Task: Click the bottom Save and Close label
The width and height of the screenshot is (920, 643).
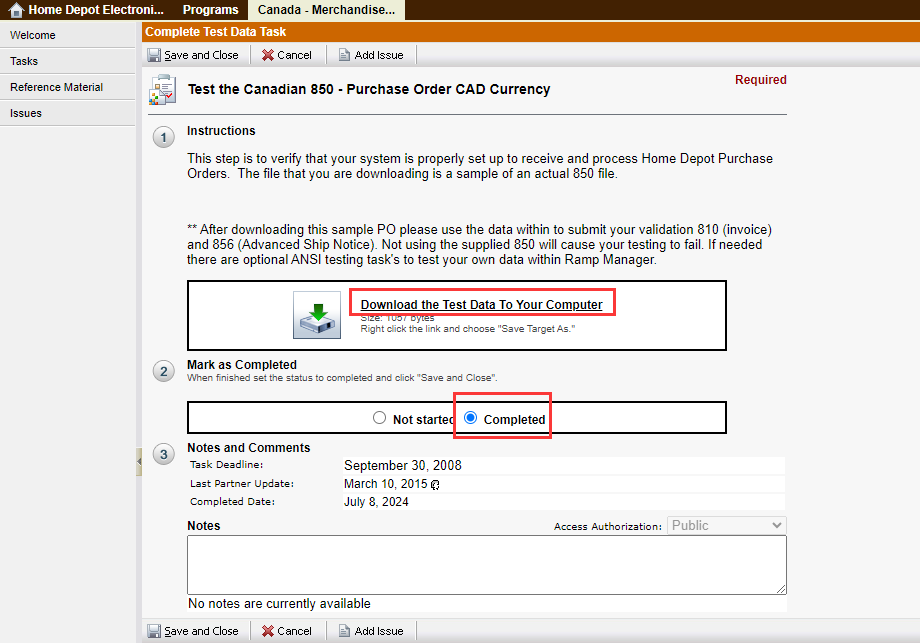Action: point(201,631)
